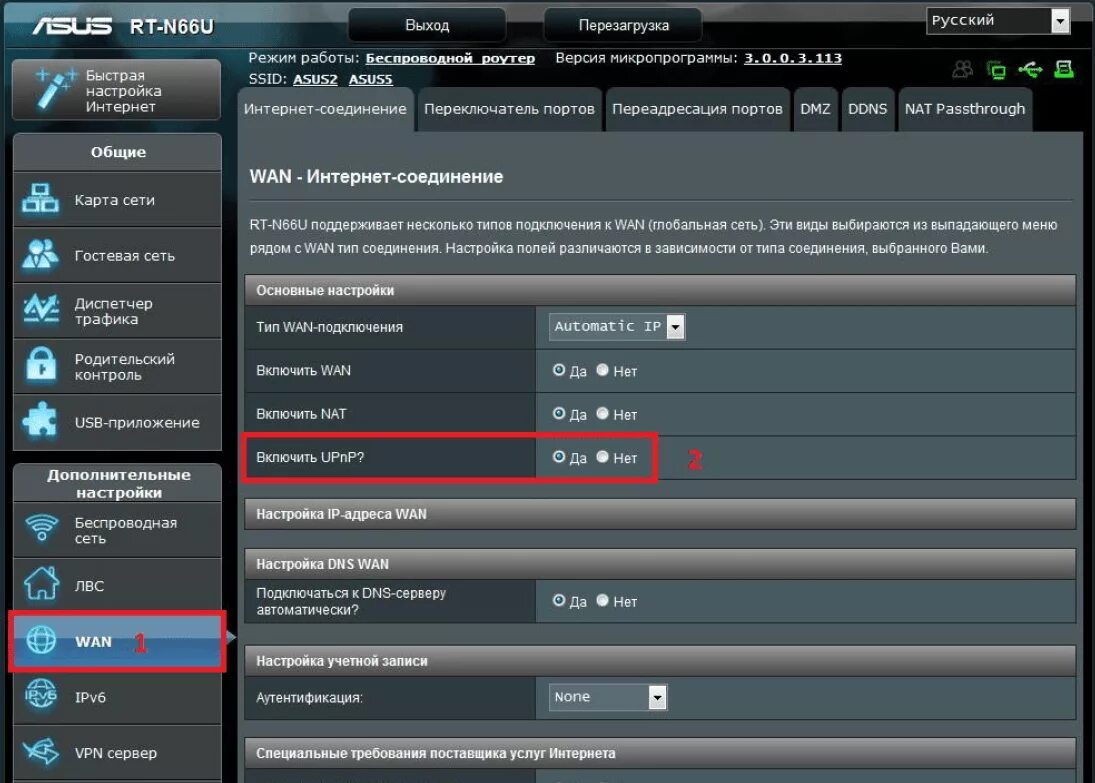Screen dimensions: 1095x783
Task: Click the guest clients status icon at top right
Action: 962,69
